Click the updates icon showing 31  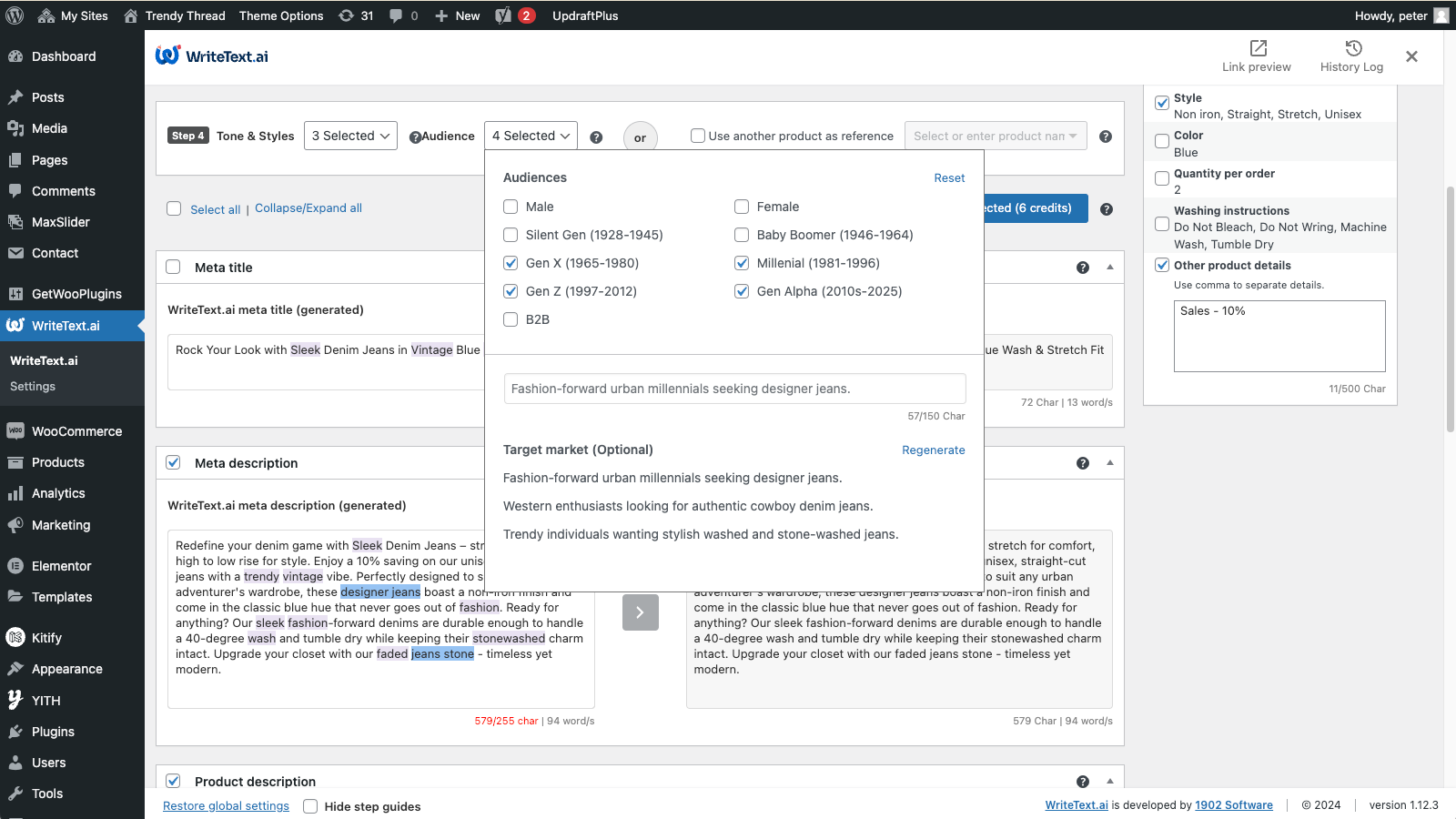coord(355,15)
